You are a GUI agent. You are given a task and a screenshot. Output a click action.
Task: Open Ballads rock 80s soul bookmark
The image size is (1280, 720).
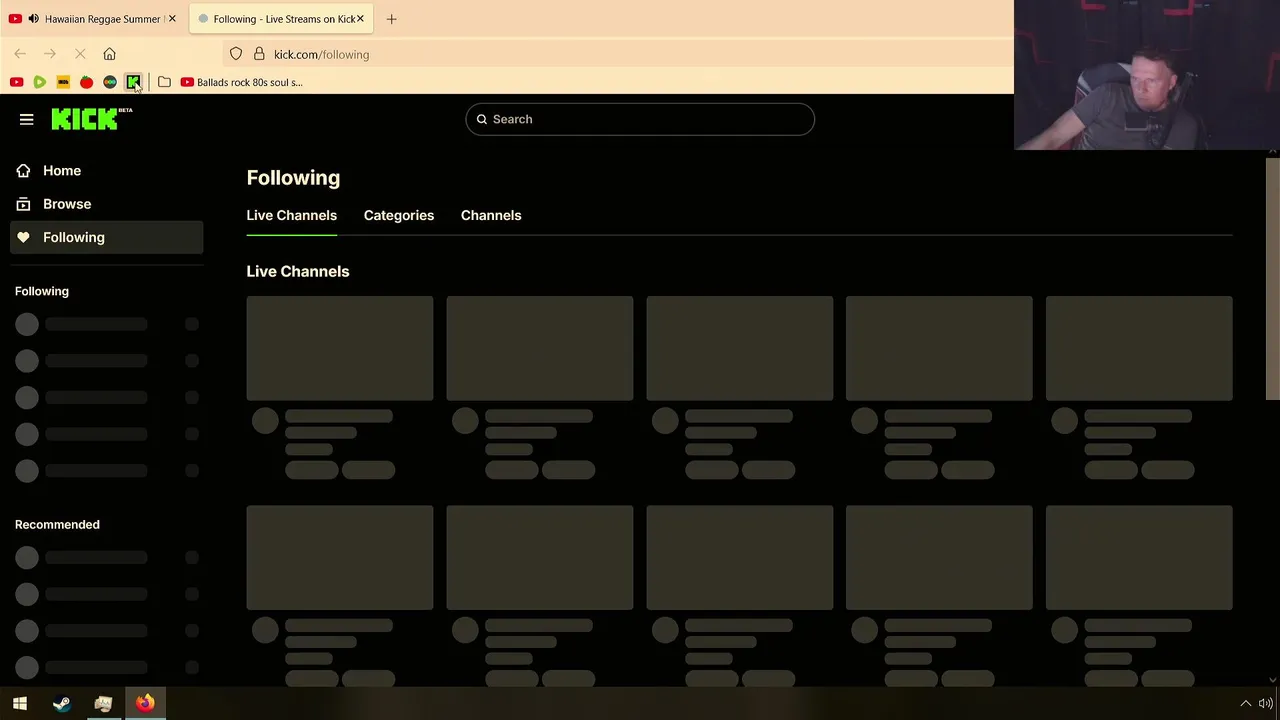pos(241,82)
